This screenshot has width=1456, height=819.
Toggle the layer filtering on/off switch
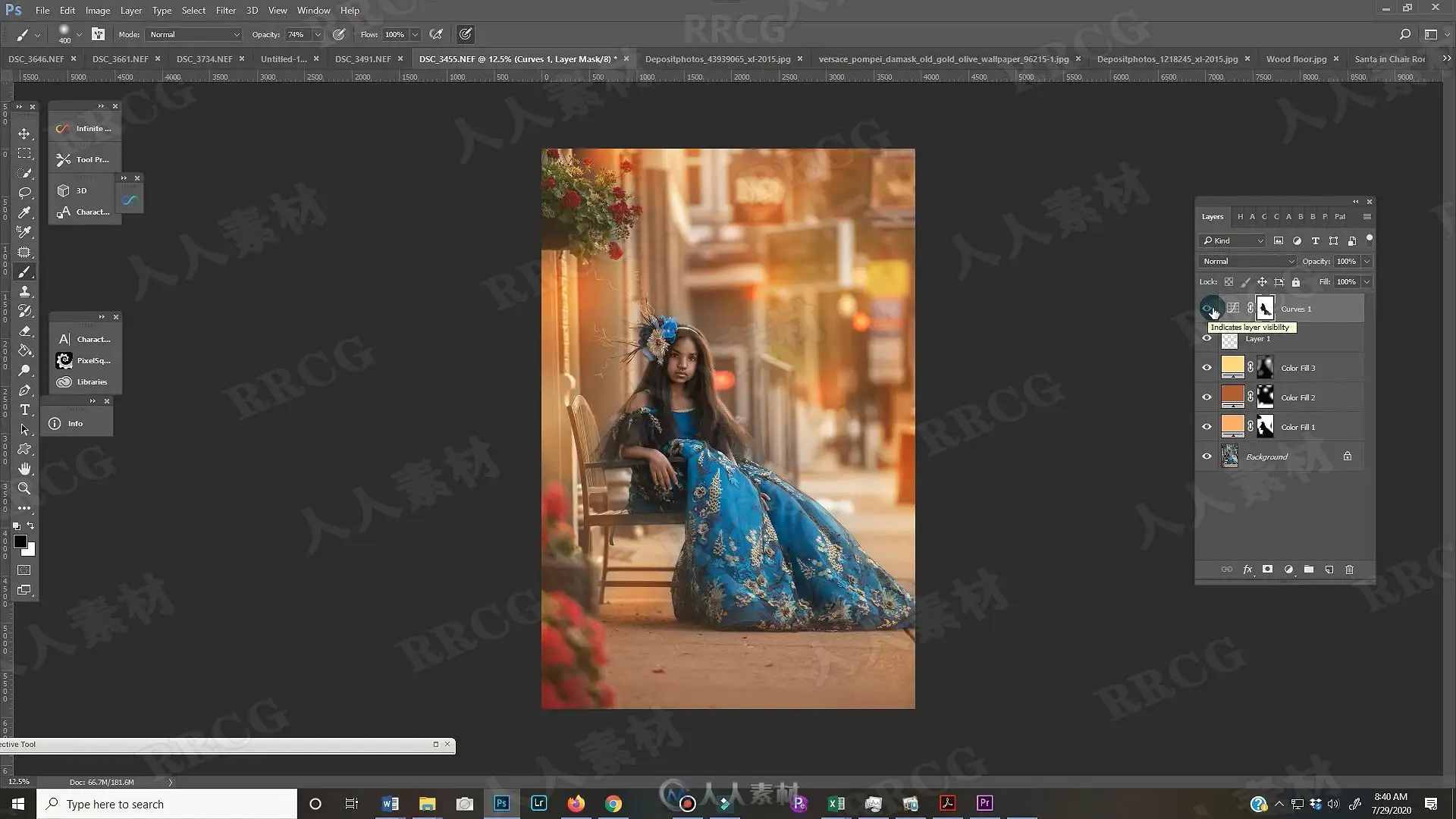pyautogui.click(x=1369, y=240)
